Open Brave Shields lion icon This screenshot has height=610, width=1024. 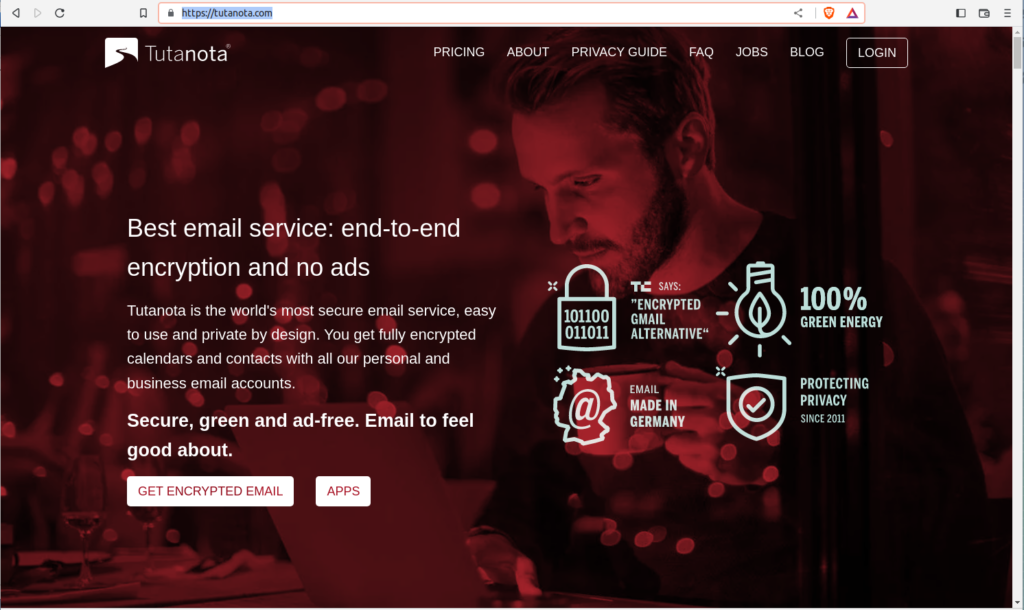click(x=829, y=13)
